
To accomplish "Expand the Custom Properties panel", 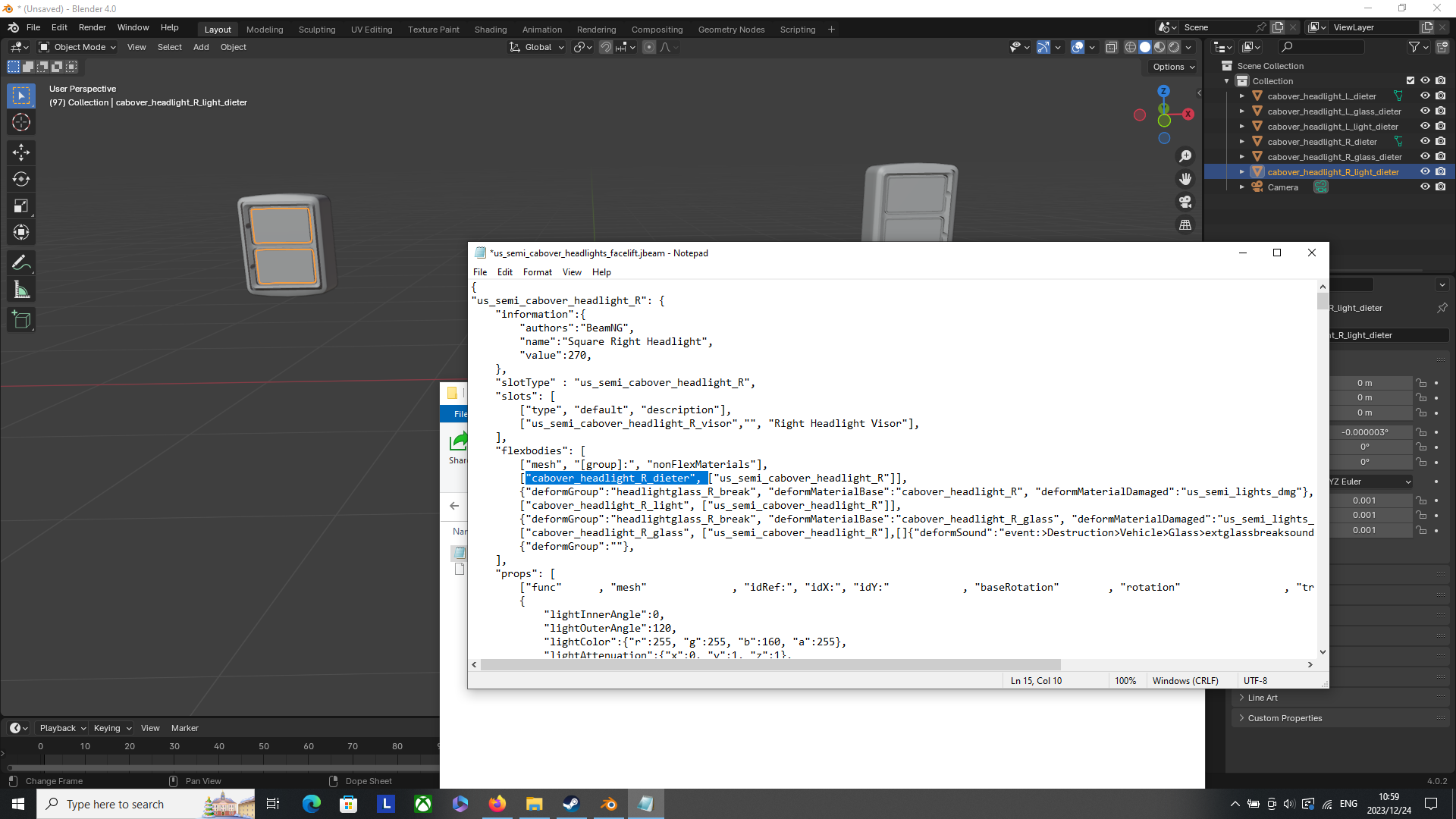I will tap(1284, 718).
